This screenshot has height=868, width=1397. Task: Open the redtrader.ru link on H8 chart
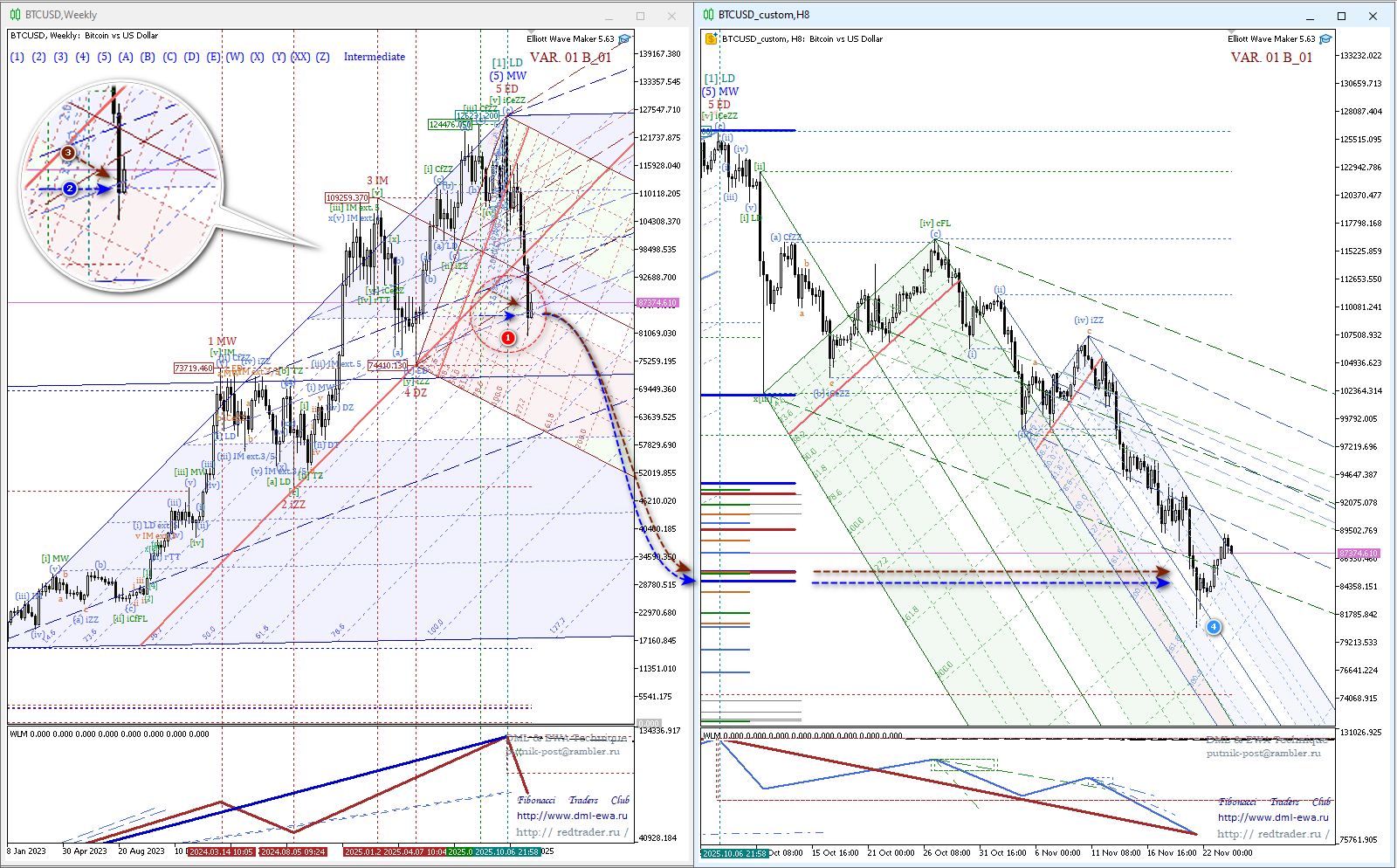click(1273, 834)
